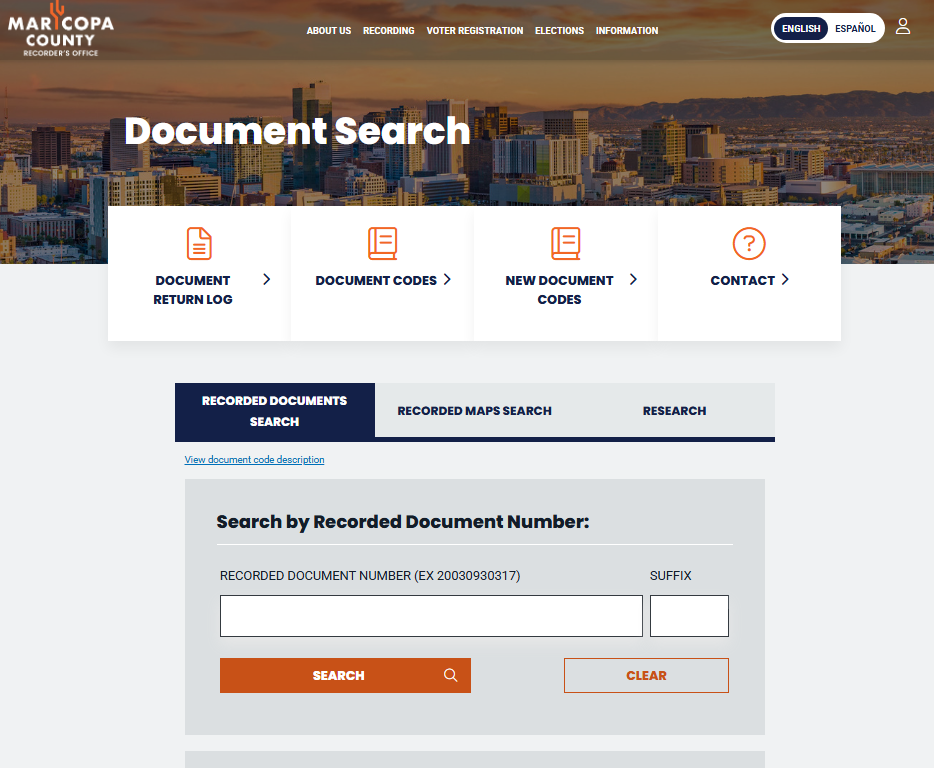The width and height of the screenshot is (934, 768).
Task: Focus the Suffix text box
Action: [689, 616]
